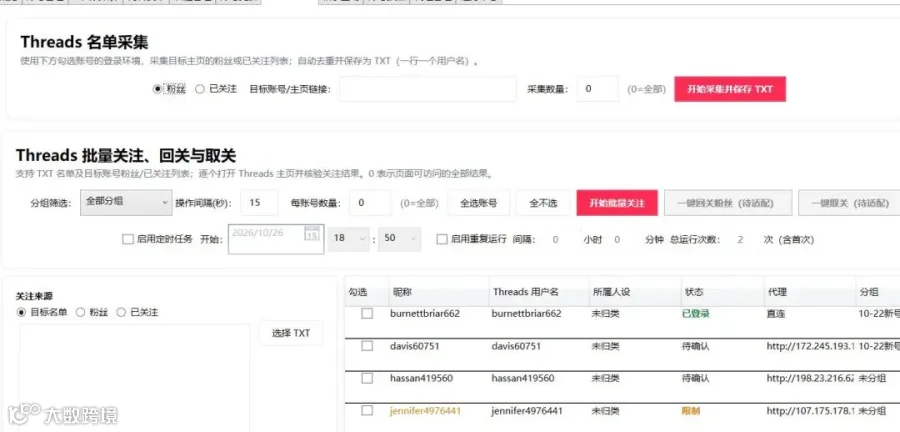Image resolution: width=900 pixels, height=432 pixels.
Task: Tick the checkbox for davis60751 row
Action: pos(367,346)
